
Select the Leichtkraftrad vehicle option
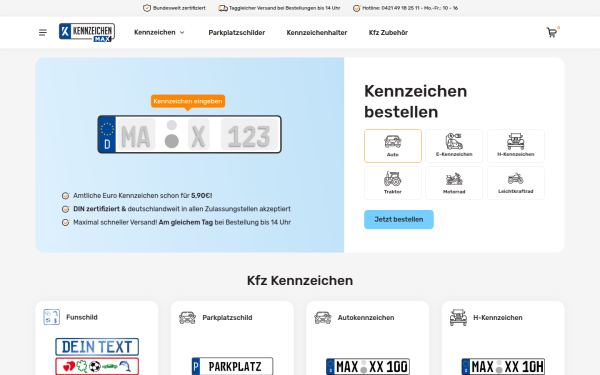pyautogui.click(x=515, y=183)
